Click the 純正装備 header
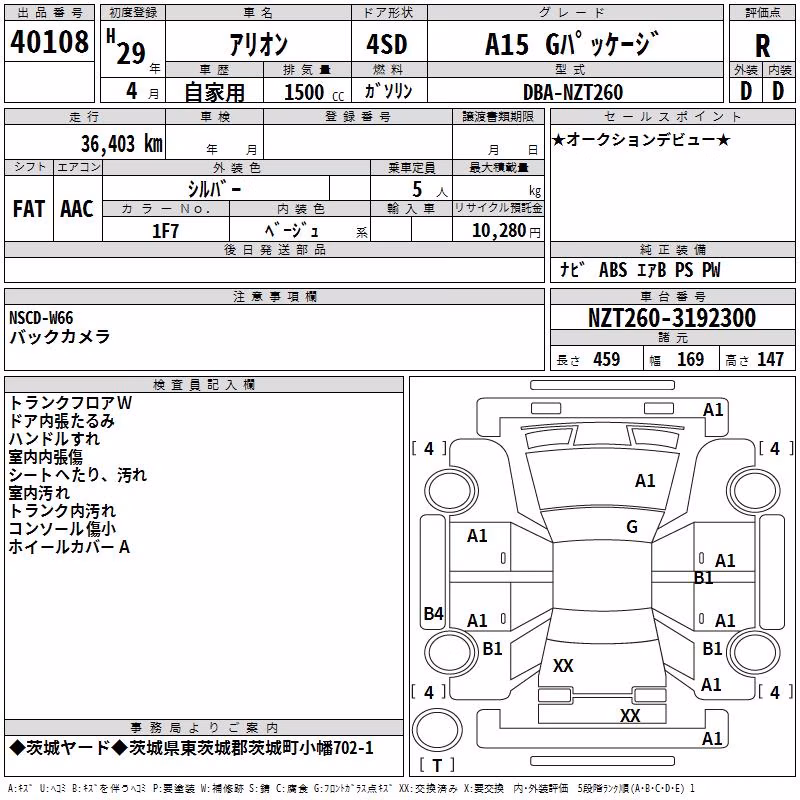800x800 pixels. click(672, 249)
